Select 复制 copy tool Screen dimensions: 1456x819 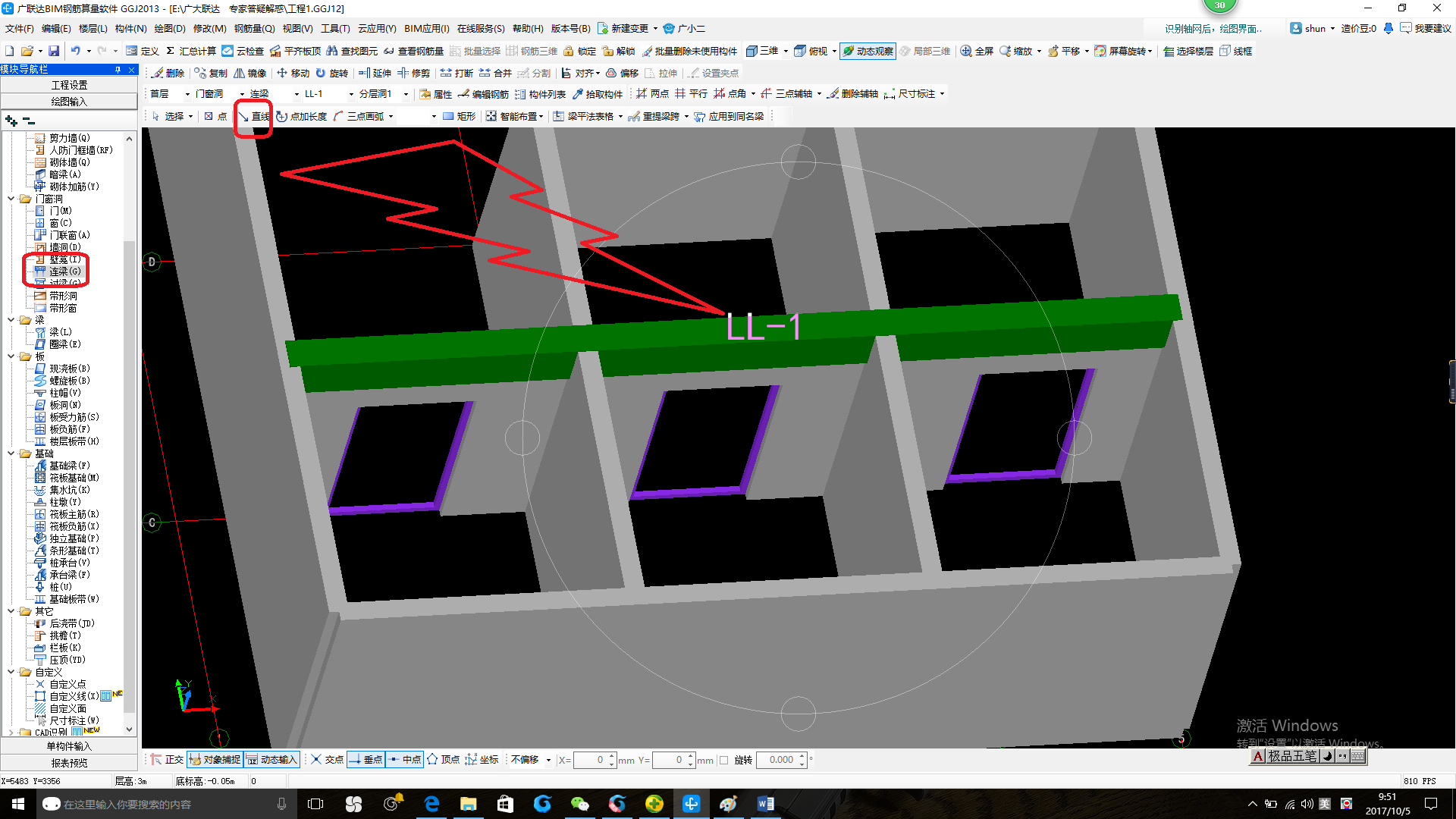coord(211,73)
